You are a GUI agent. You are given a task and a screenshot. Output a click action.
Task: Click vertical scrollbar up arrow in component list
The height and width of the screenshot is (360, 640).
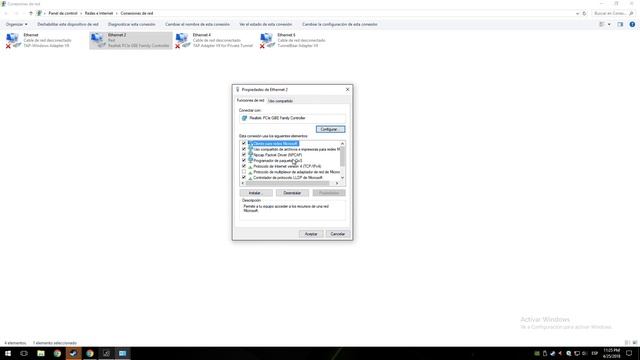342,144
